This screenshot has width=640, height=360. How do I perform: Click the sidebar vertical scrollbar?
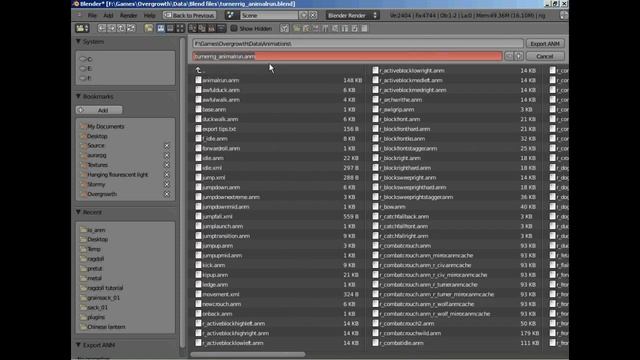point(182,192)
